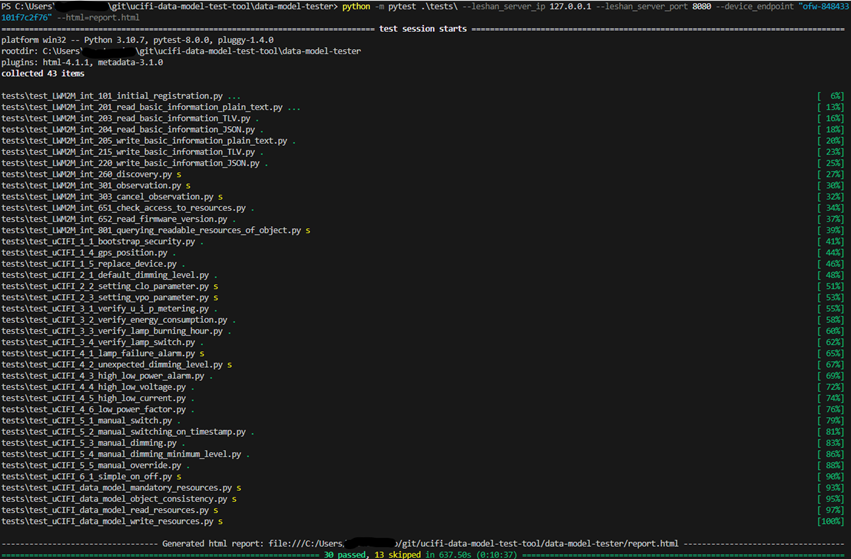Click test_uCIFI_4_5_high_low_current.py
851x559 pixels.
pyautogui.click(x=93, y=398)
